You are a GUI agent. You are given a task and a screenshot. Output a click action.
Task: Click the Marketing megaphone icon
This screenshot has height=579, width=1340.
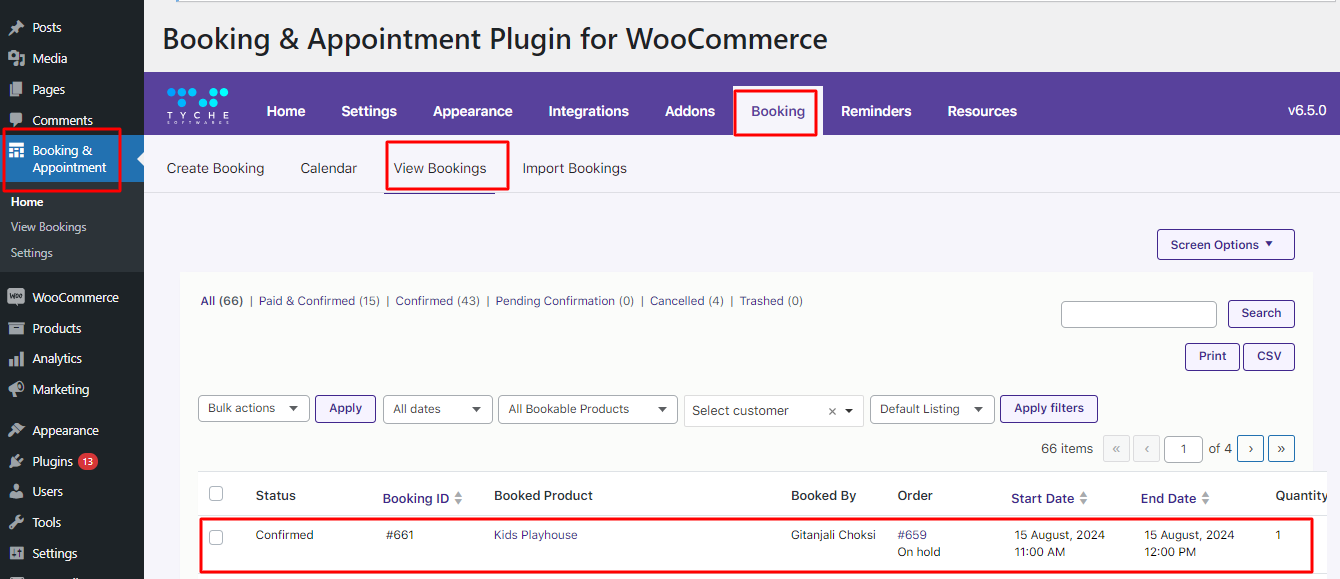tap(16, 389)
